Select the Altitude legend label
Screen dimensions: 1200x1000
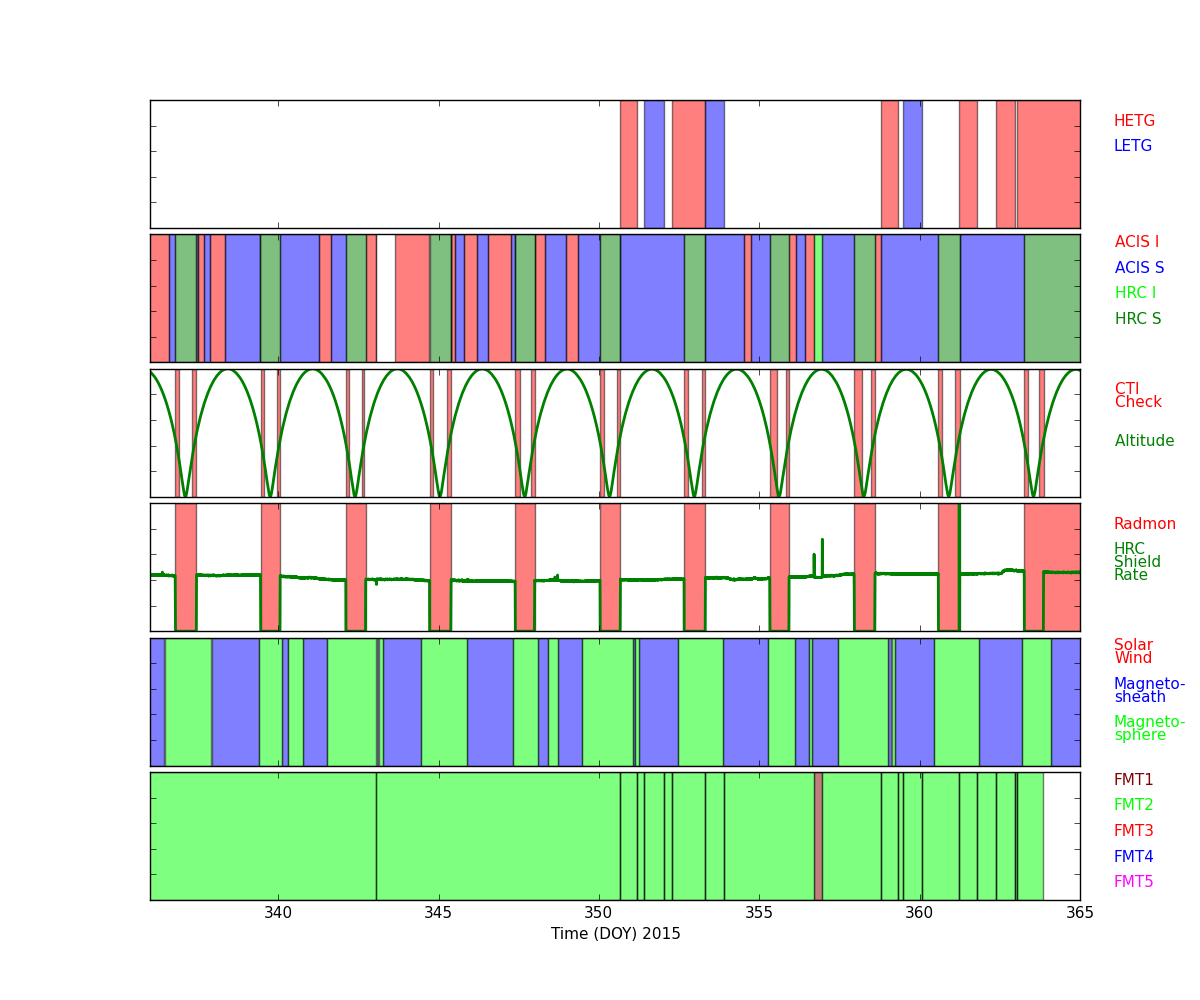point(1144,441)
